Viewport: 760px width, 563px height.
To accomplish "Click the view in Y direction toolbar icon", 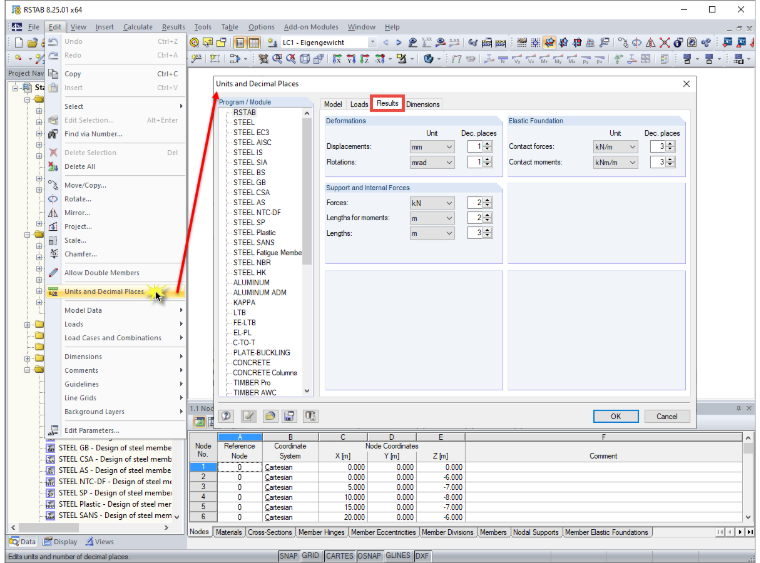I will tap(351, 59).
